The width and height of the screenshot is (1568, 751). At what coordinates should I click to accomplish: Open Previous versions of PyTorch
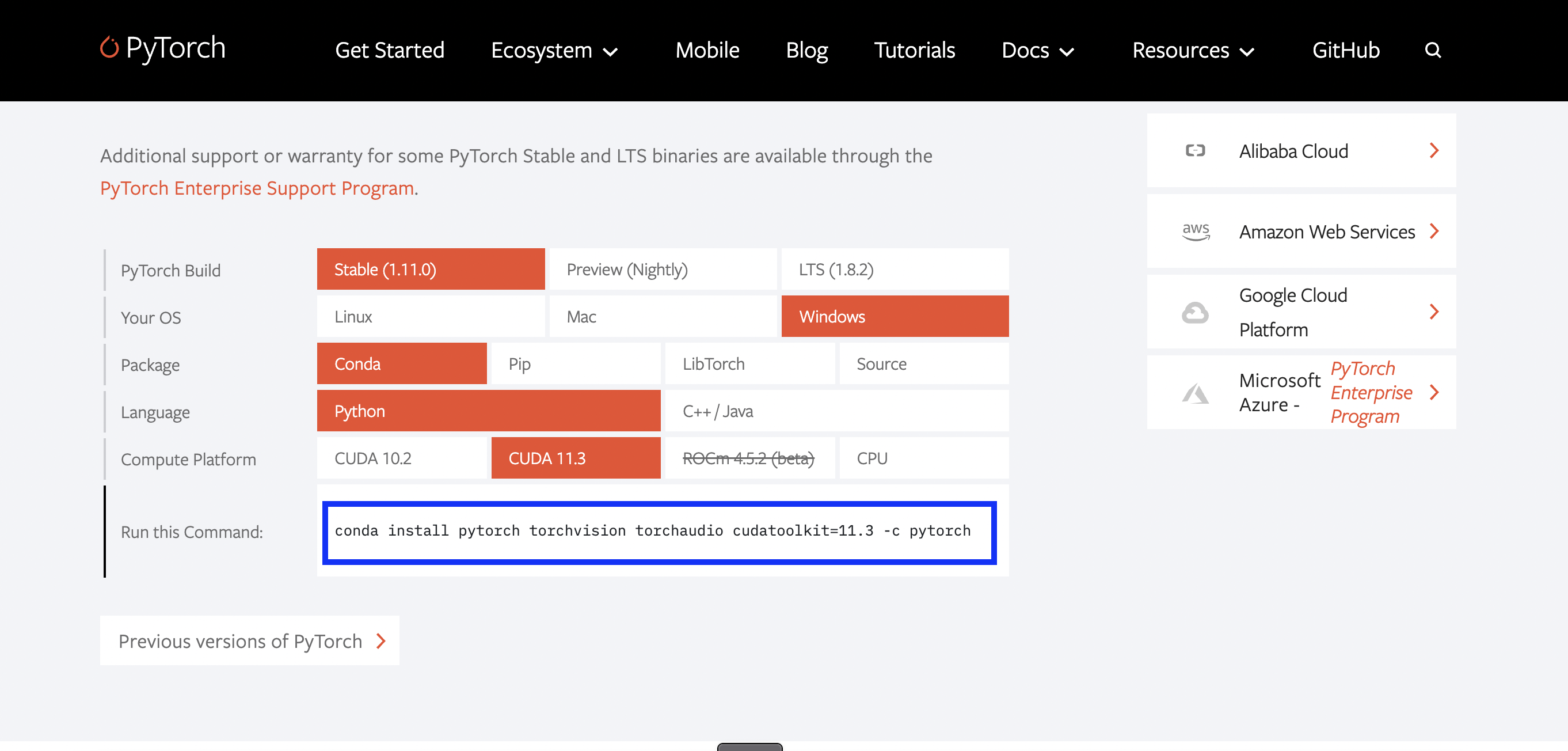(250, 641)
